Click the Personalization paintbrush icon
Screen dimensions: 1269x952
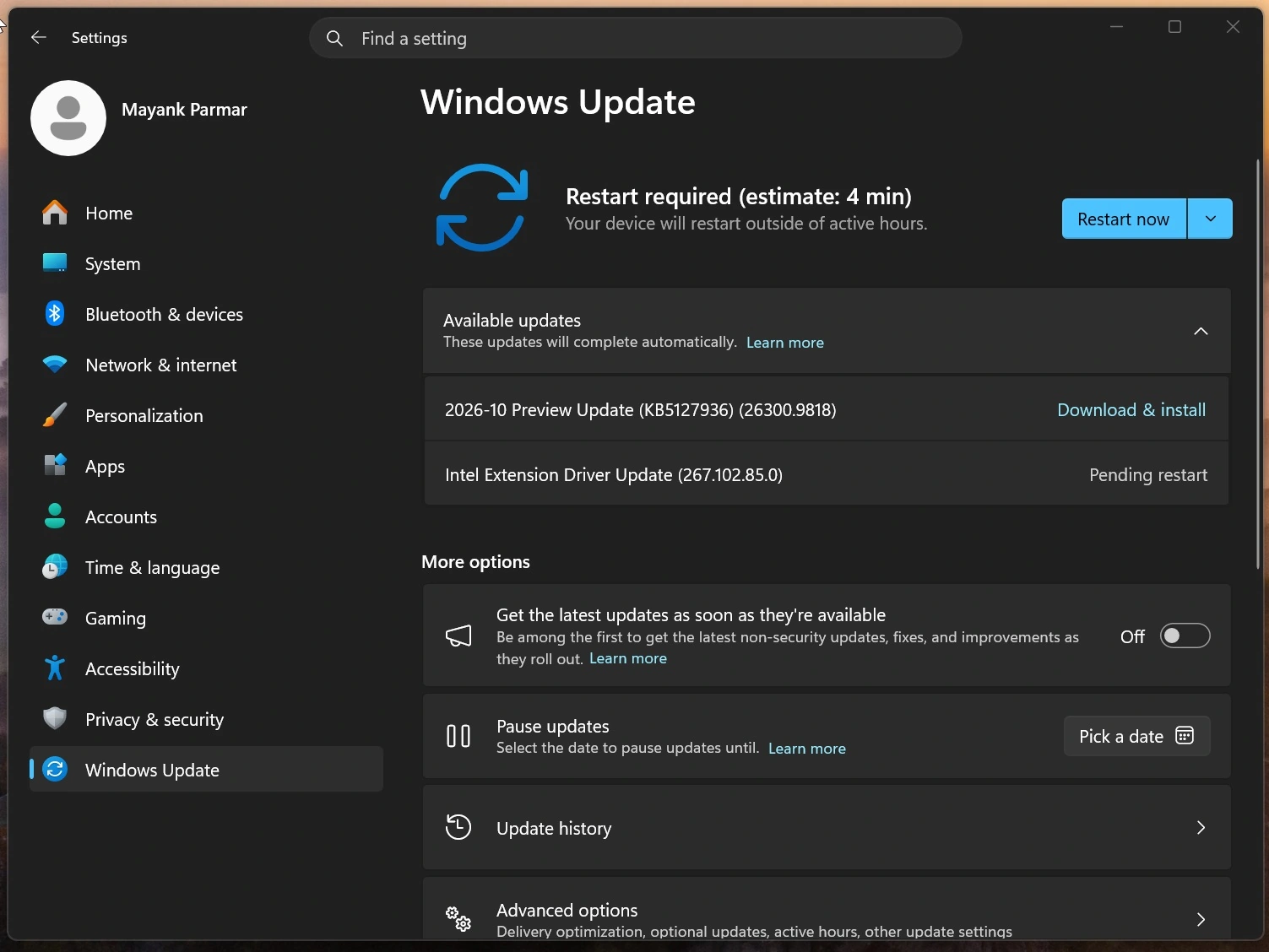coord(55,415)
